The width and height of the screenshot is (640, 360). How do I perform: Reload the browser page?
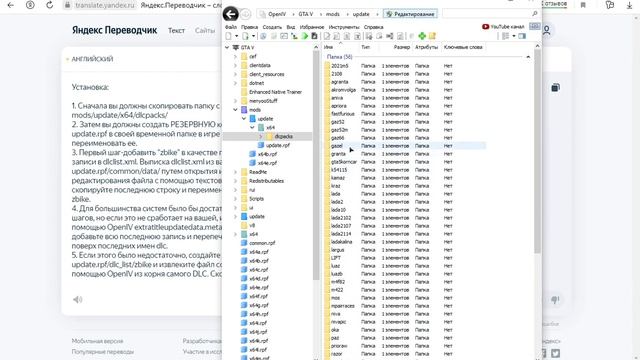[x=49, y=5]
